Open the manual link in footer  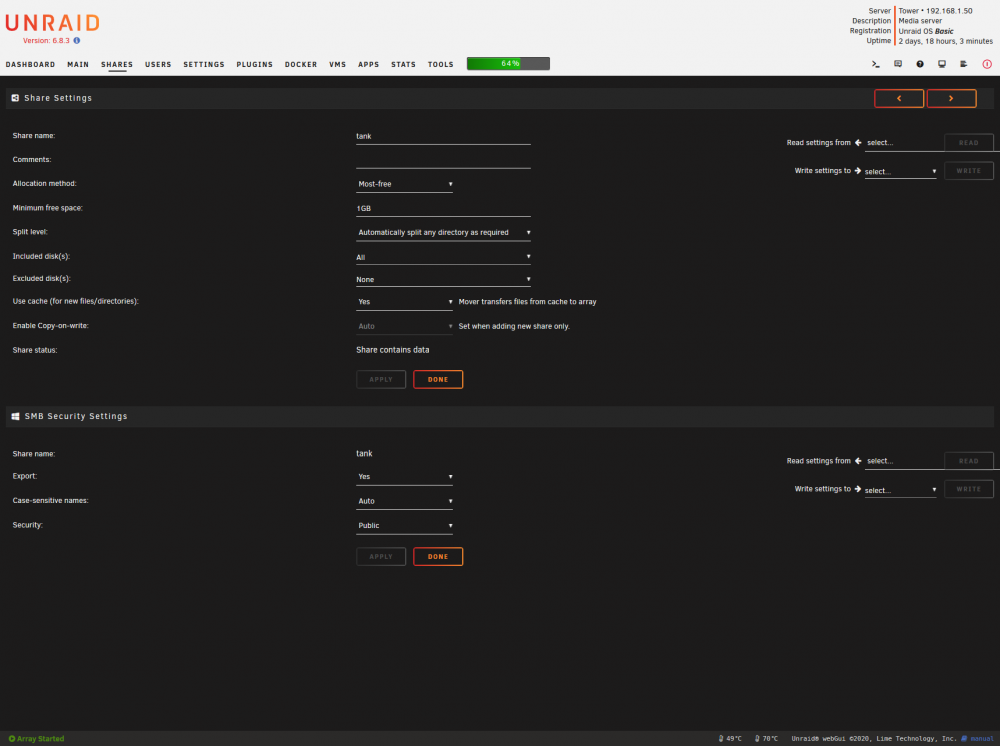click(978, 738)
